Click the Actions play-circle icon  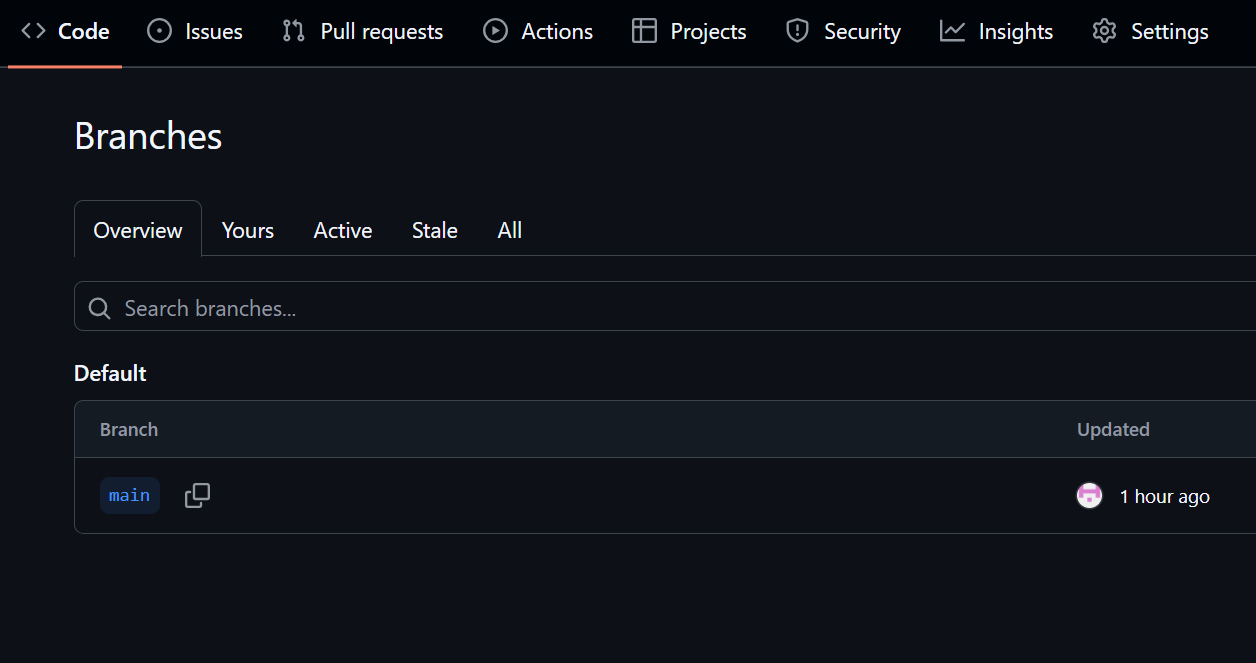(495, 32)
